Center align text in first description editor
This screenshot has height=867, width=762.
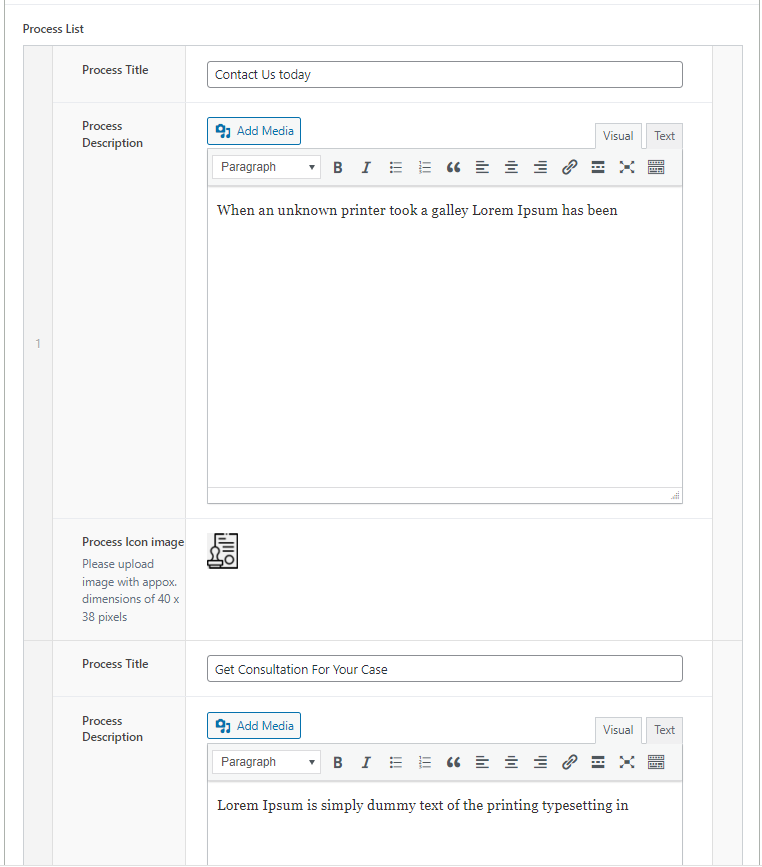(512, 167)
